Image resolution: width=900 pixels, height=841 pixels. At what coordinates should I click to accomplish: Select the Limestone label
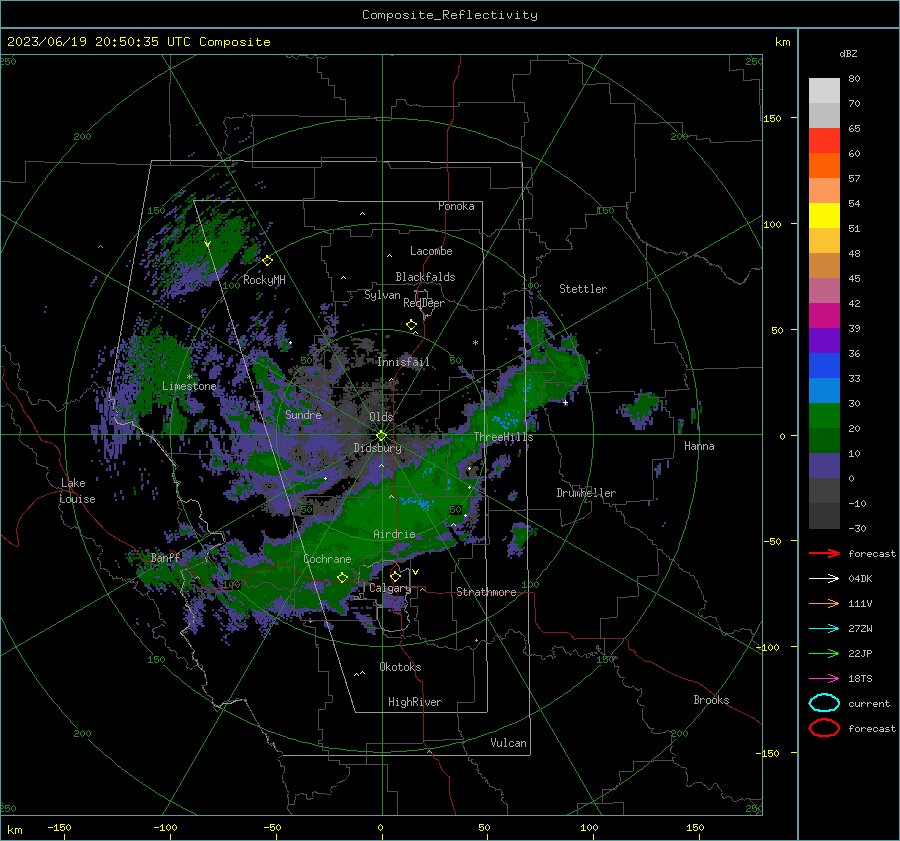coord(189,386)
